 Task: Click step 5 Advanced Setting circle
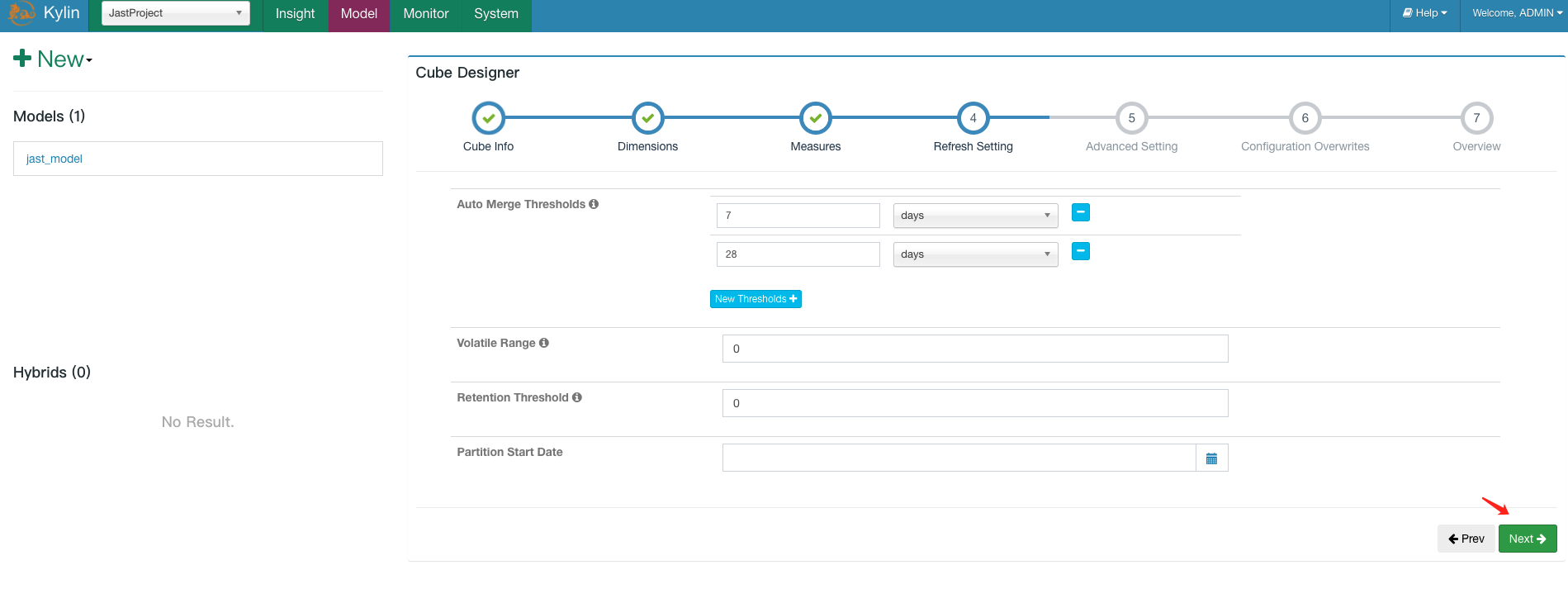coord(1132,118)
